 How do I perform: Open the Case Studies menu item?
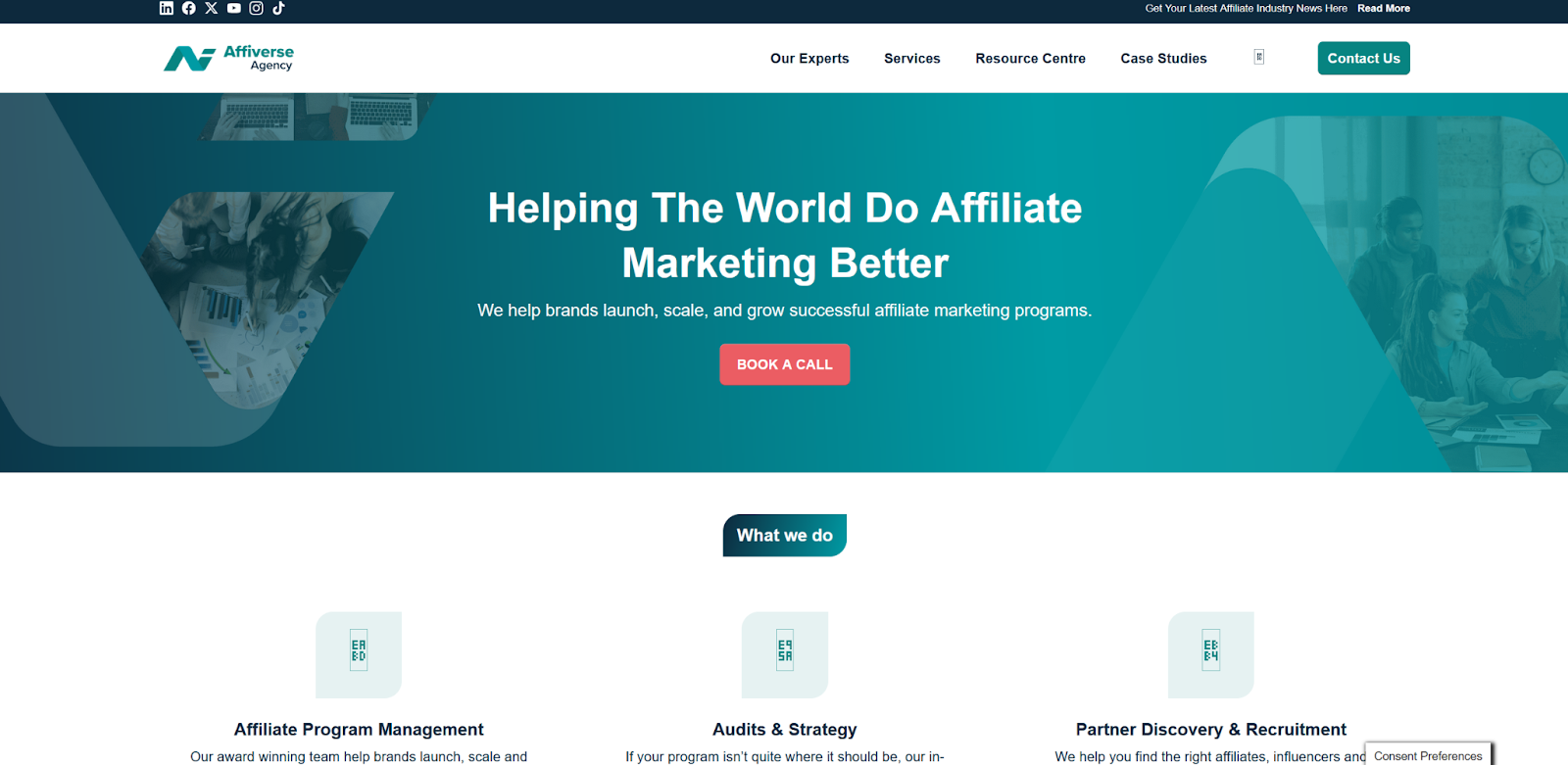pyautogui.click(x=1164, y=59)
